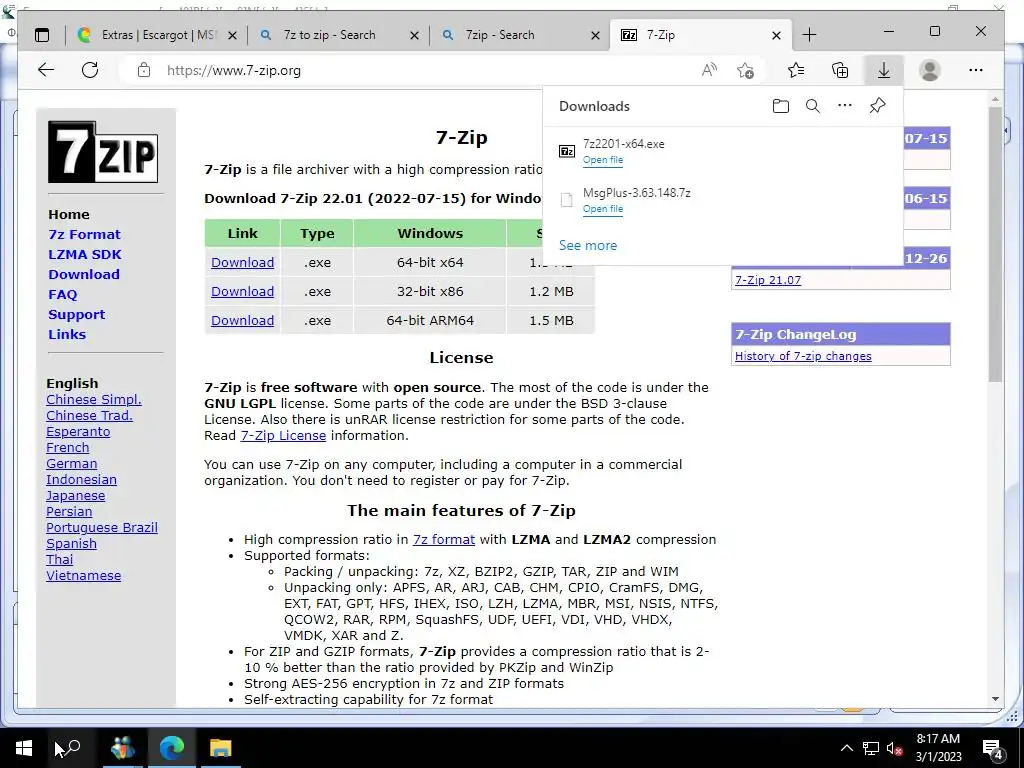The height and width of the screenshot is (768, 1024).
Task: Click the MsgPlus-3.63.148.7z file icon
Action: pyautogui.click(x=567, y=200)
